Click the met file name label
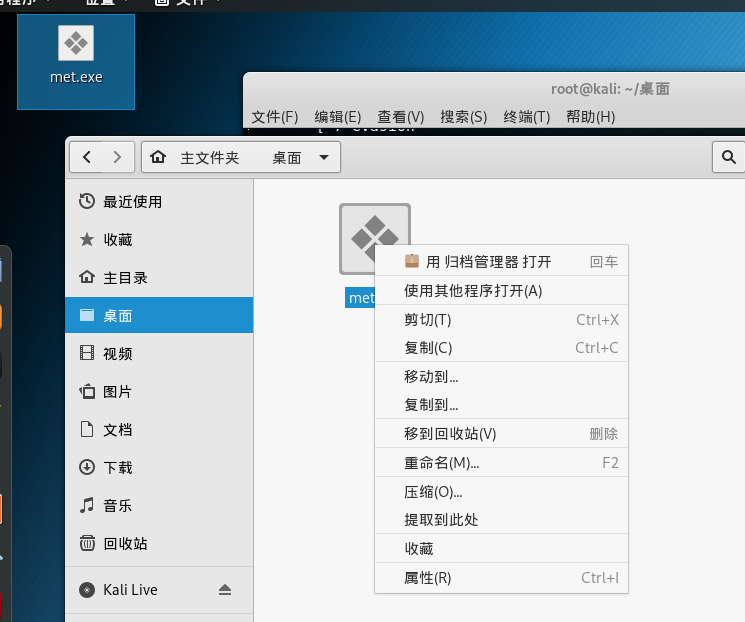745x622 pixels. [360, 298]
